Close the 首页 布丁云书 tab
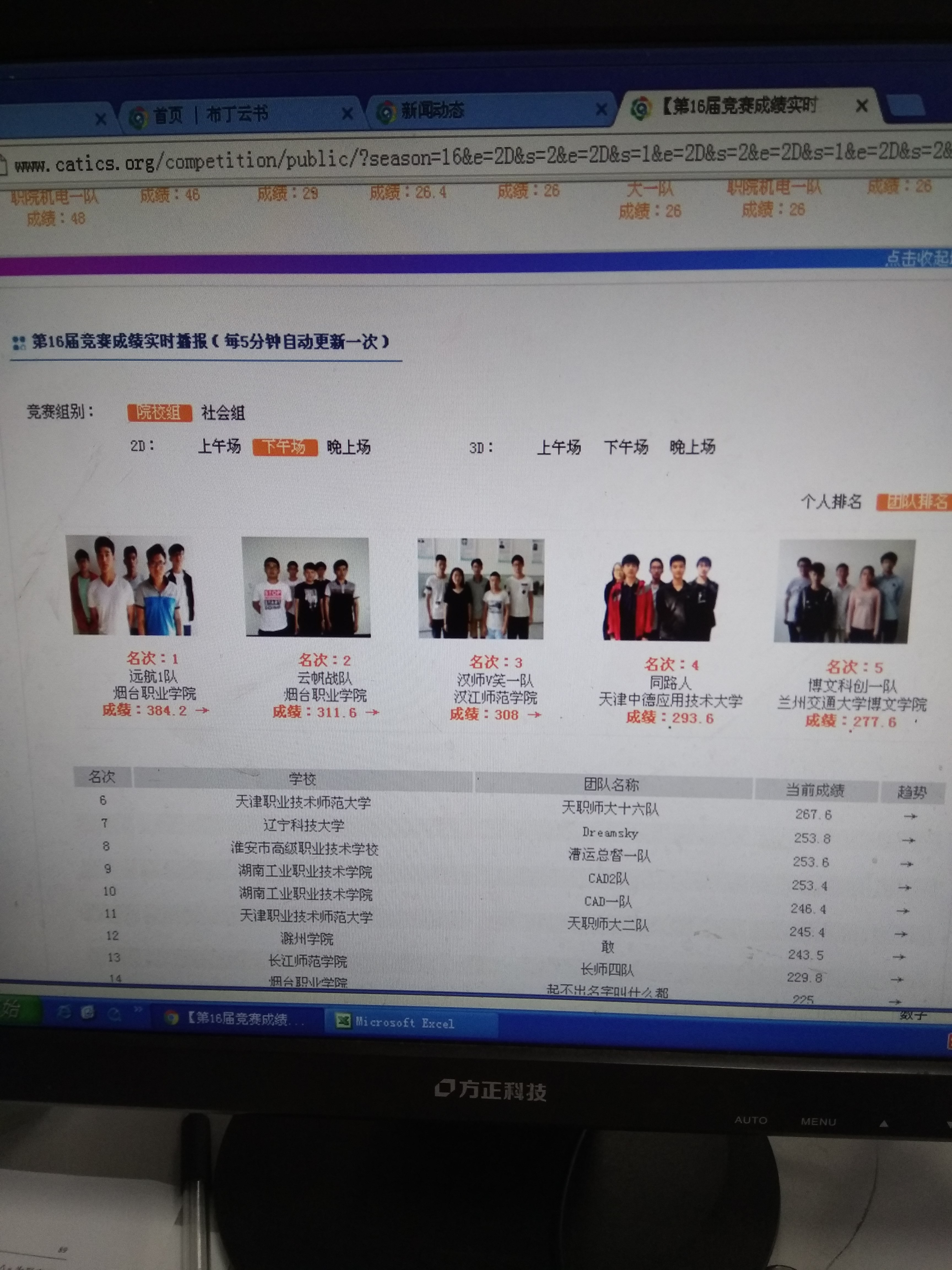This screenshot has height=1270, width=952. click(347, 114)
